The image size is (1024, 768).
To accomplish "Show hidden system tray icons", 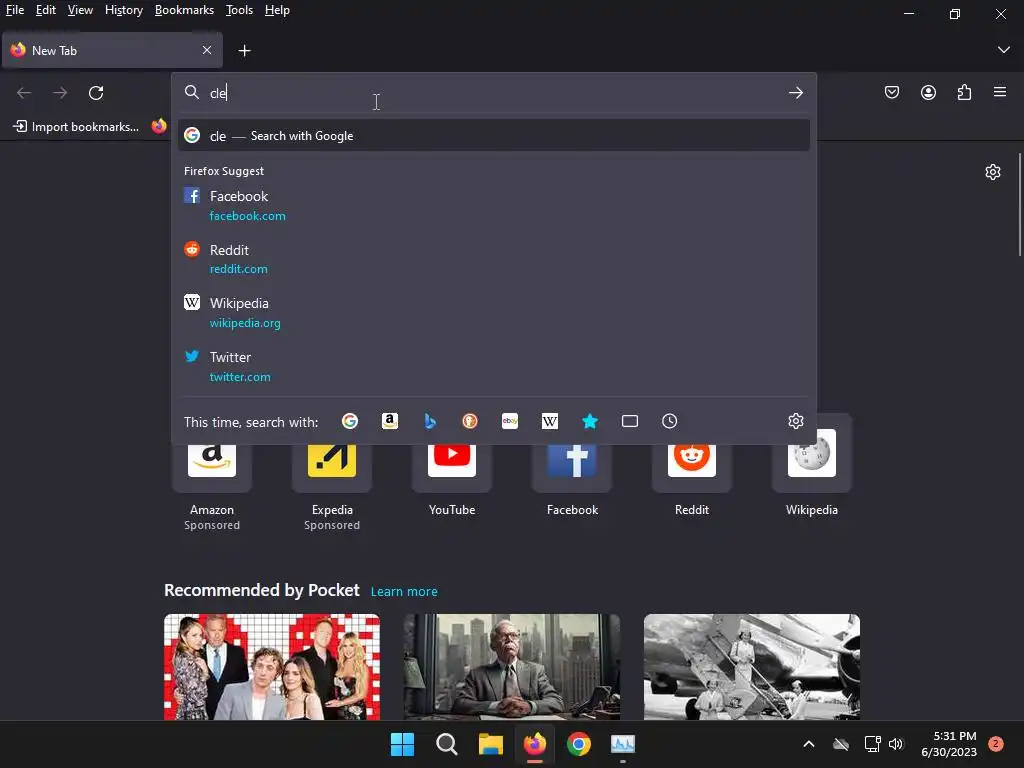I will point(808,744).
